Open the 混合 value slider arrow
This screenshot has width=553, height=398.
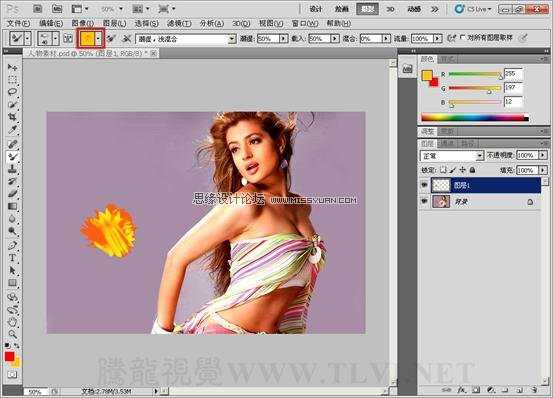coord(386,38)
